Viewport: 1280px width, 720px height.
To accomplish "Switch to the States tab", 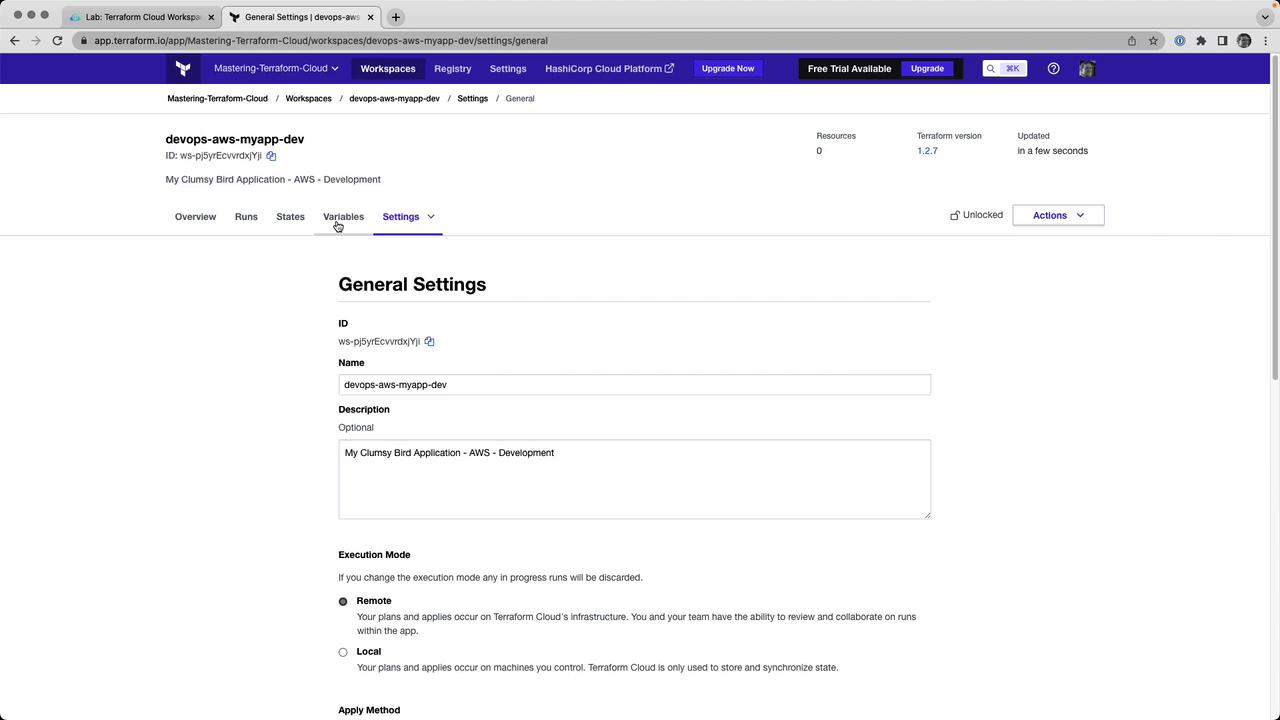I will [290, 217].
